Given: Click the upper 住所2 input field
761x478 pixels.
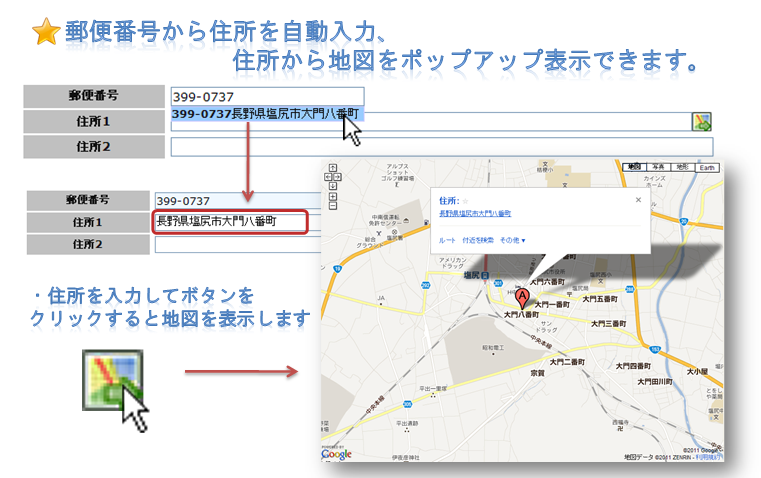Looking at the screenshot, I should click(442, 147).
